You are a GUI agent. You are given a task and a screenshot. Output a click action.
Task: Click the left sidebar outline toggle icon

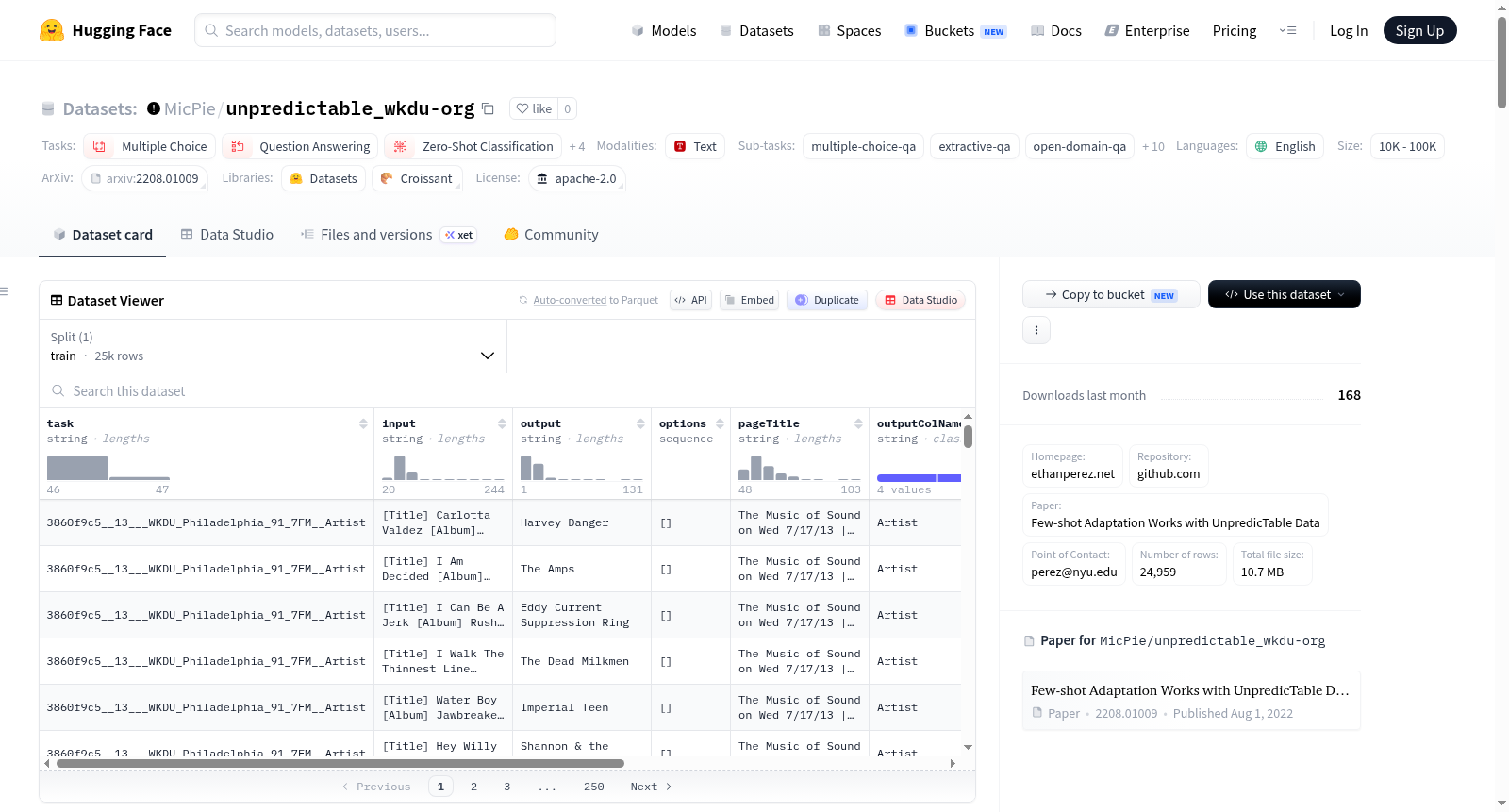(4, 291)
